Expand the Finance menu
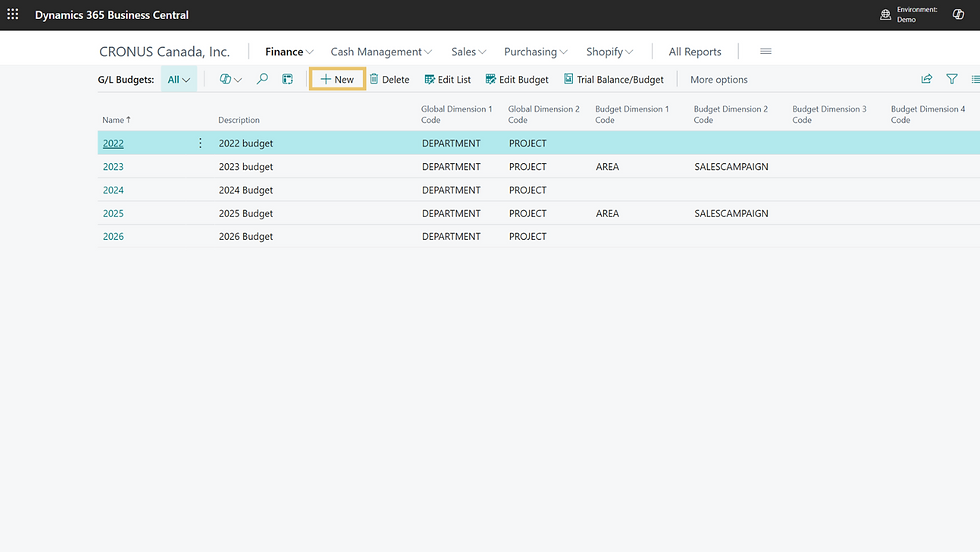Image resolution: width=980 pixels, height=552 pixels. pos(289,51)
